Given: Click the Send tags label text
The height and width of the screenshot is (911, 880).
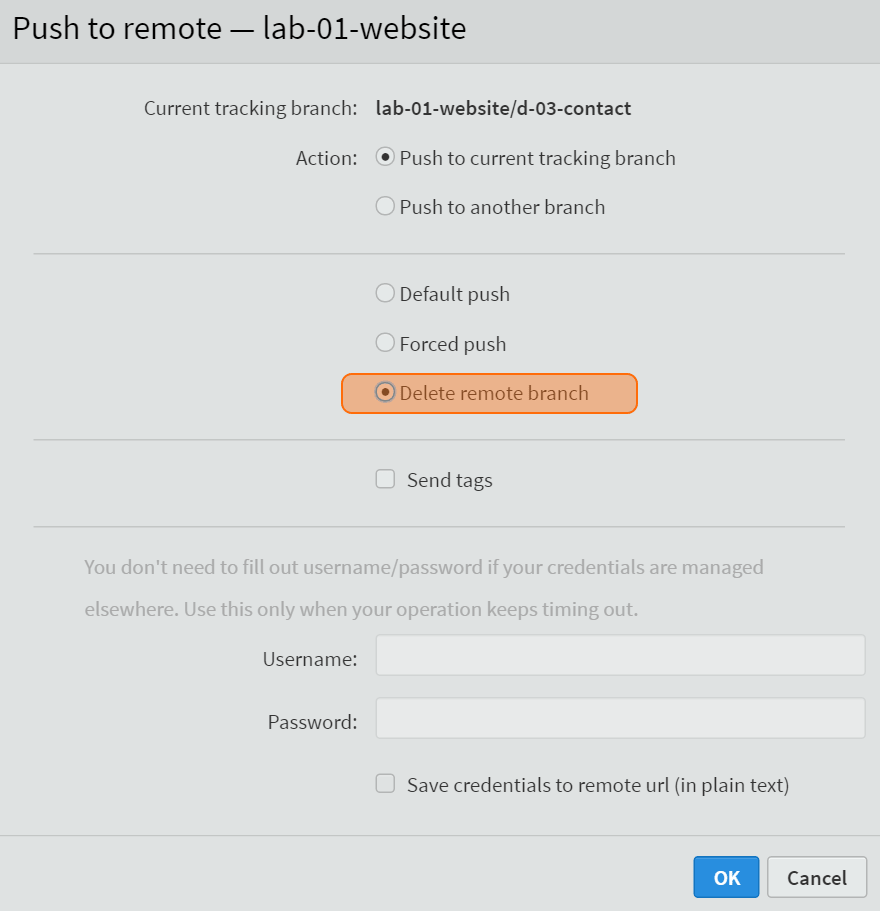Looking at the screenshot, I should [x=450, y=480].
